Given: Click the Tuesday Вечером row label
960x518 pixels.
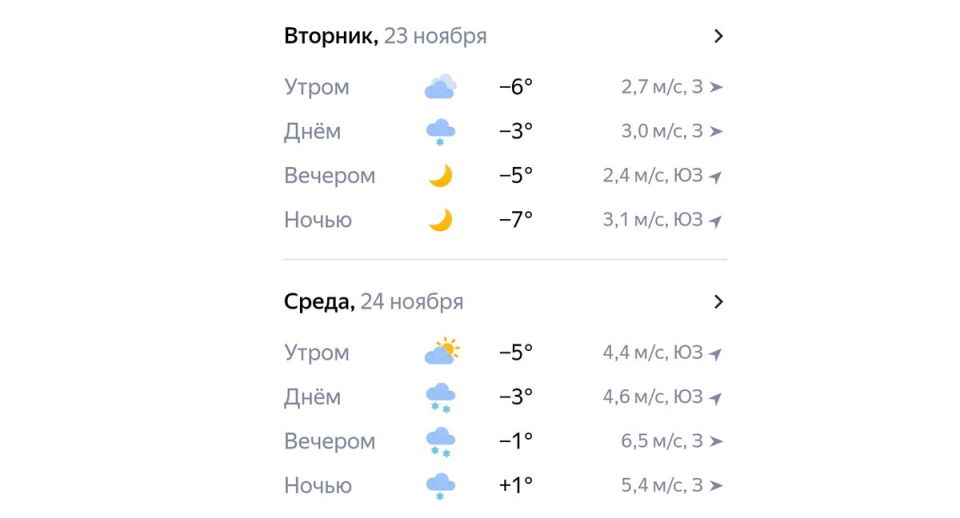Looking at the screenshot, I should point(330,176).
